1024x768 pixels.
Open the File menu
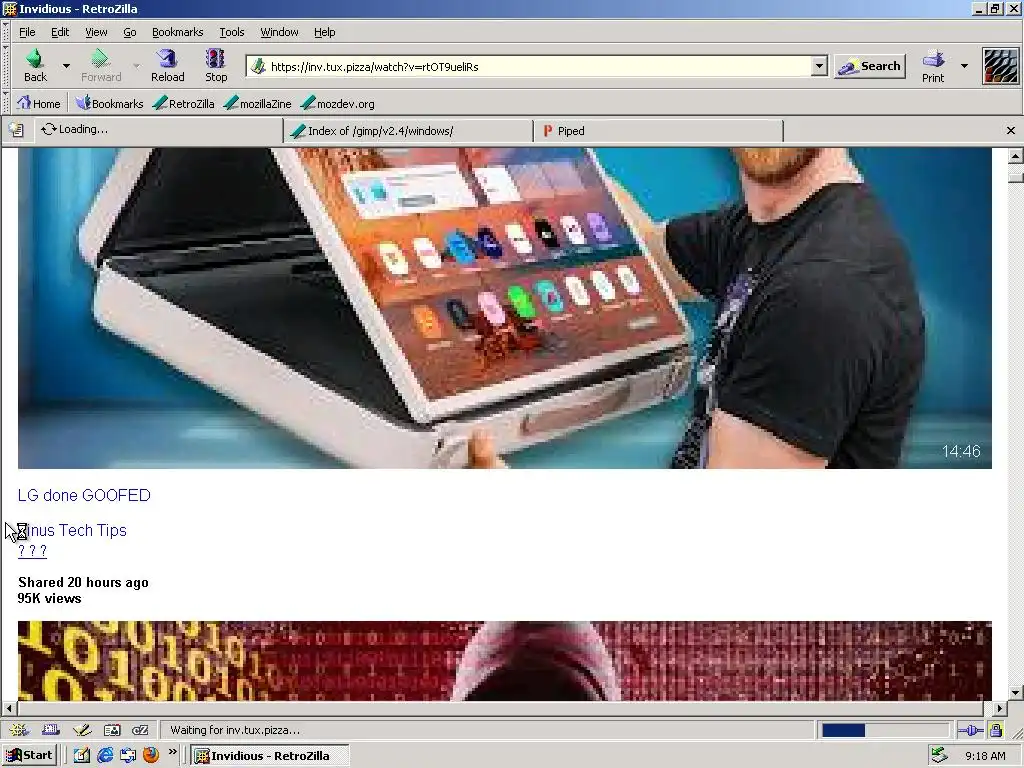pos(27,32)
